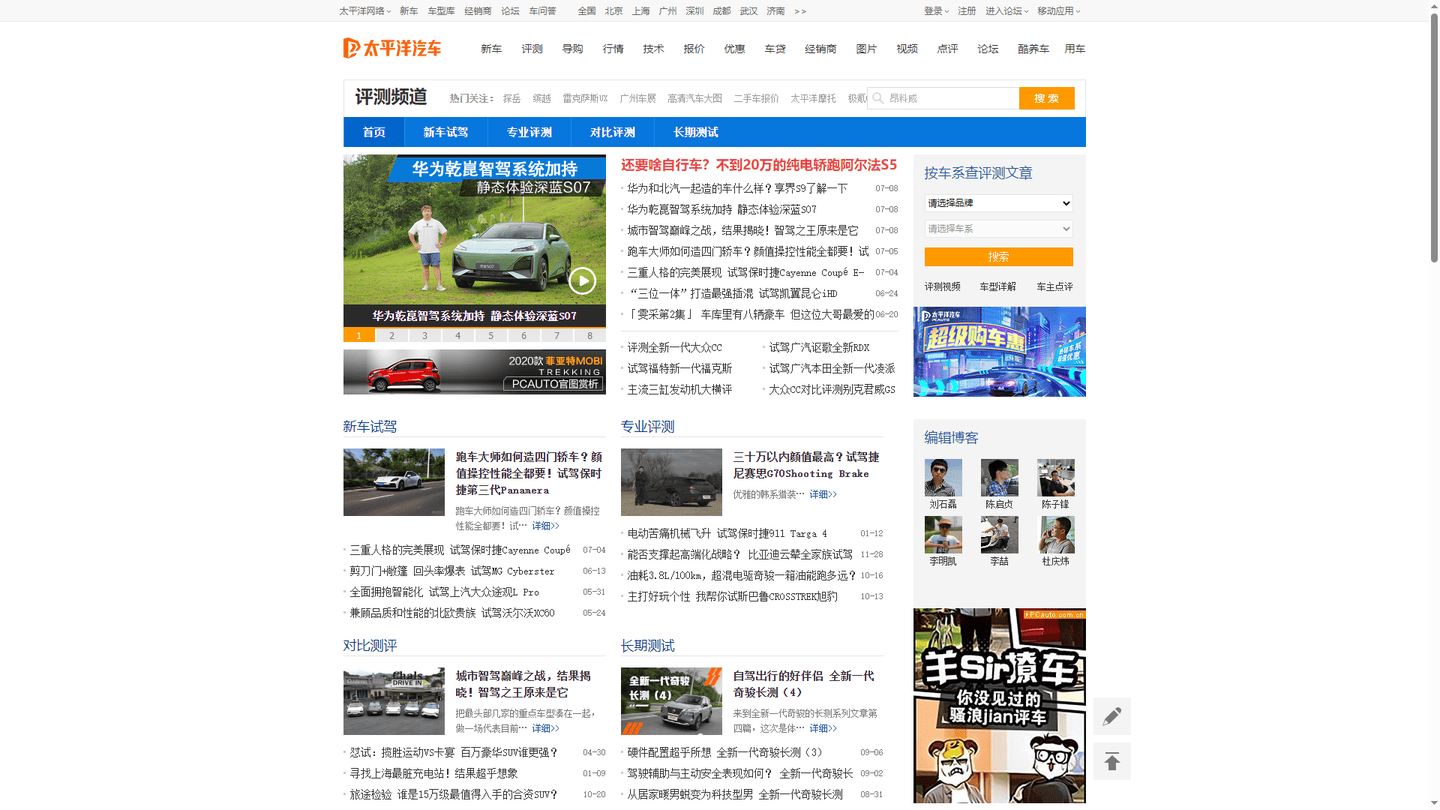Select slide 4 of the slideshow
1440x810 pixels.
[458, 336]
